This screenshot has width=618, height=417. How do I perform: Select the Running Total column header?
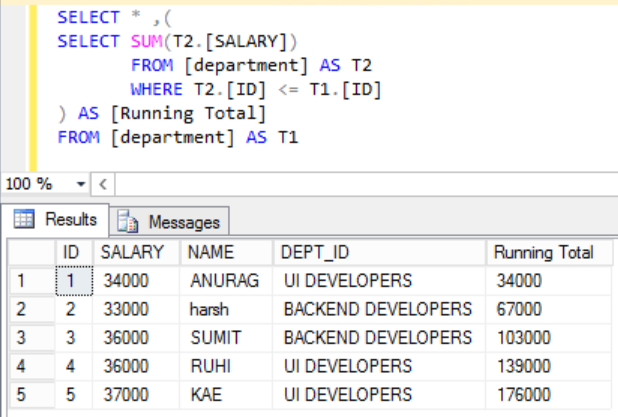point(549,252)
